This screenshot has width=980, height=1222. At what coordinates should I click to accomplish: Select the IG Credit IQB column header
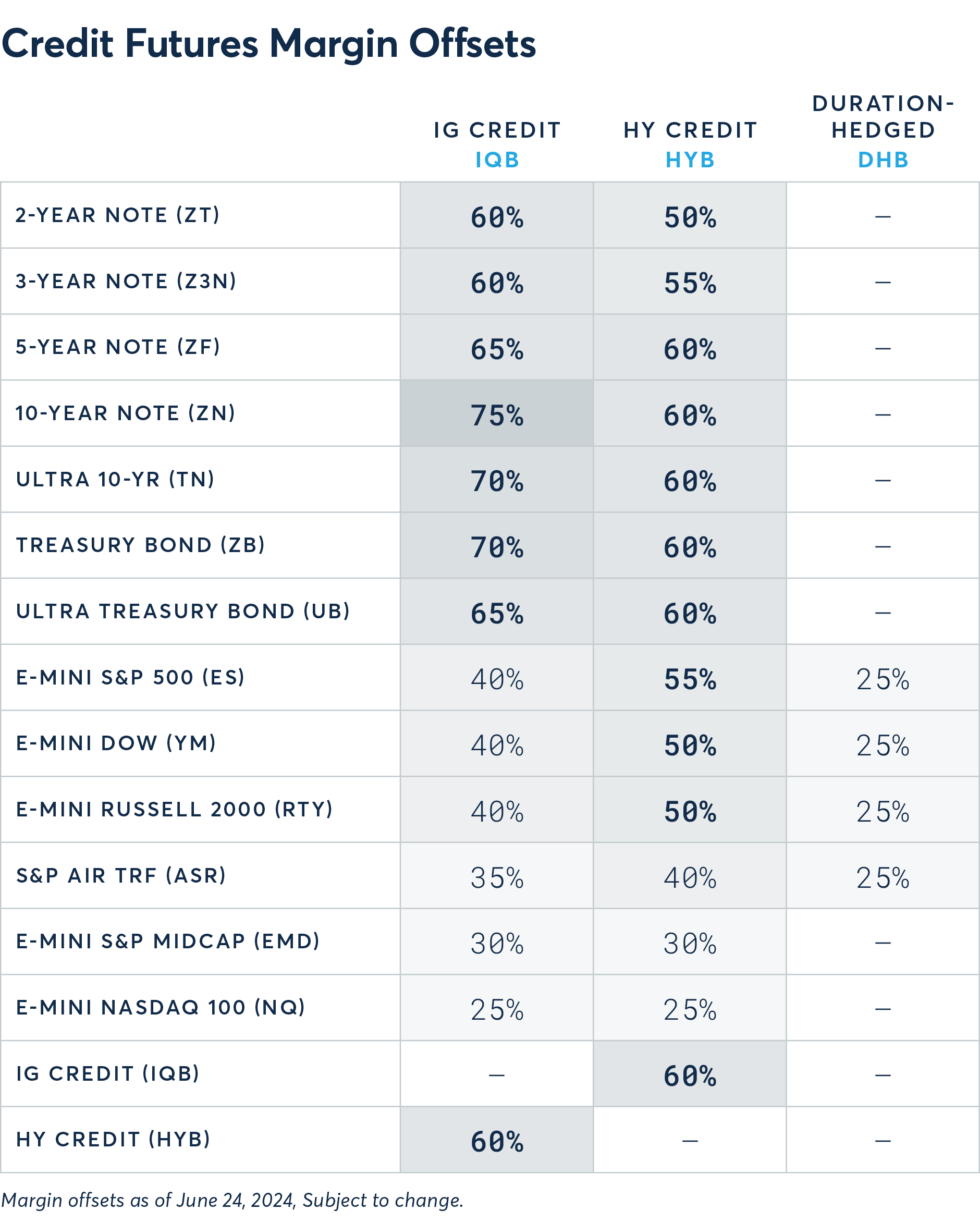point(497,144)
